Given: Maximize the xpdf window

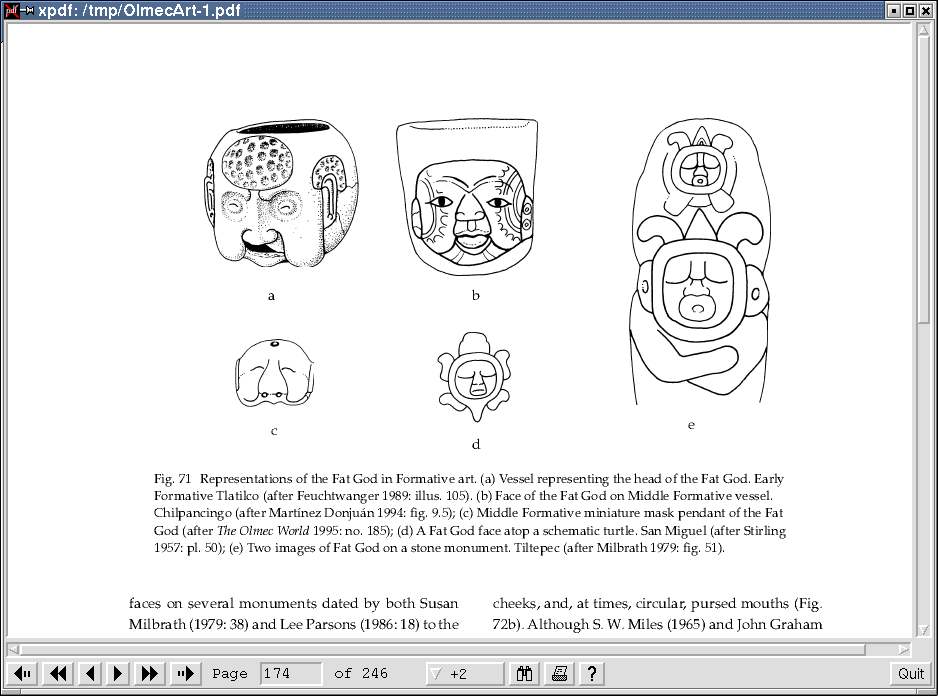Looking at the screenshot, I should [909, 10].
